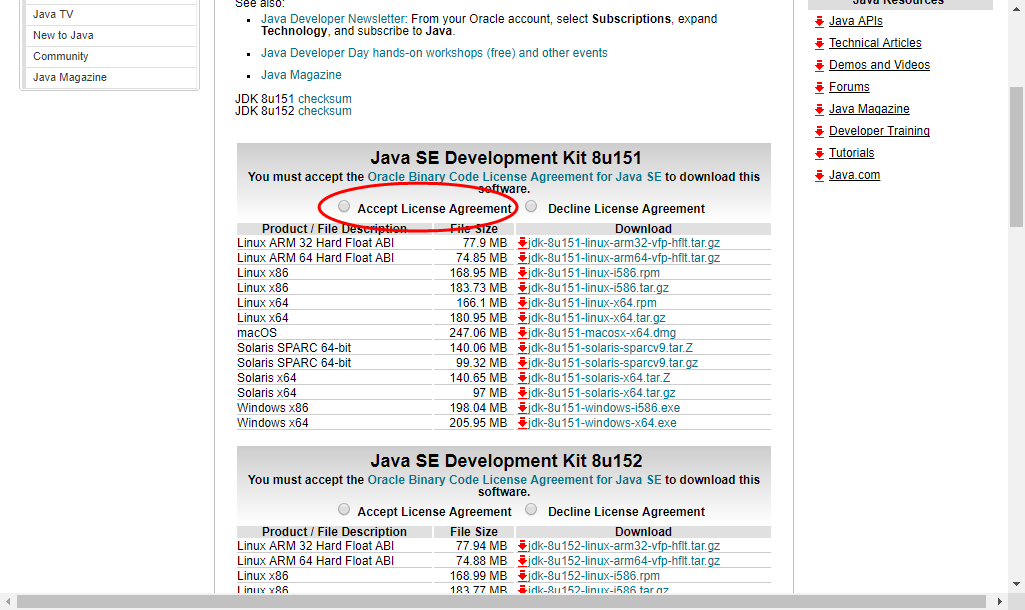Download jdk-8u152-linux-arm32-vfp-hflt.tar.gz file link

[624, 546]
